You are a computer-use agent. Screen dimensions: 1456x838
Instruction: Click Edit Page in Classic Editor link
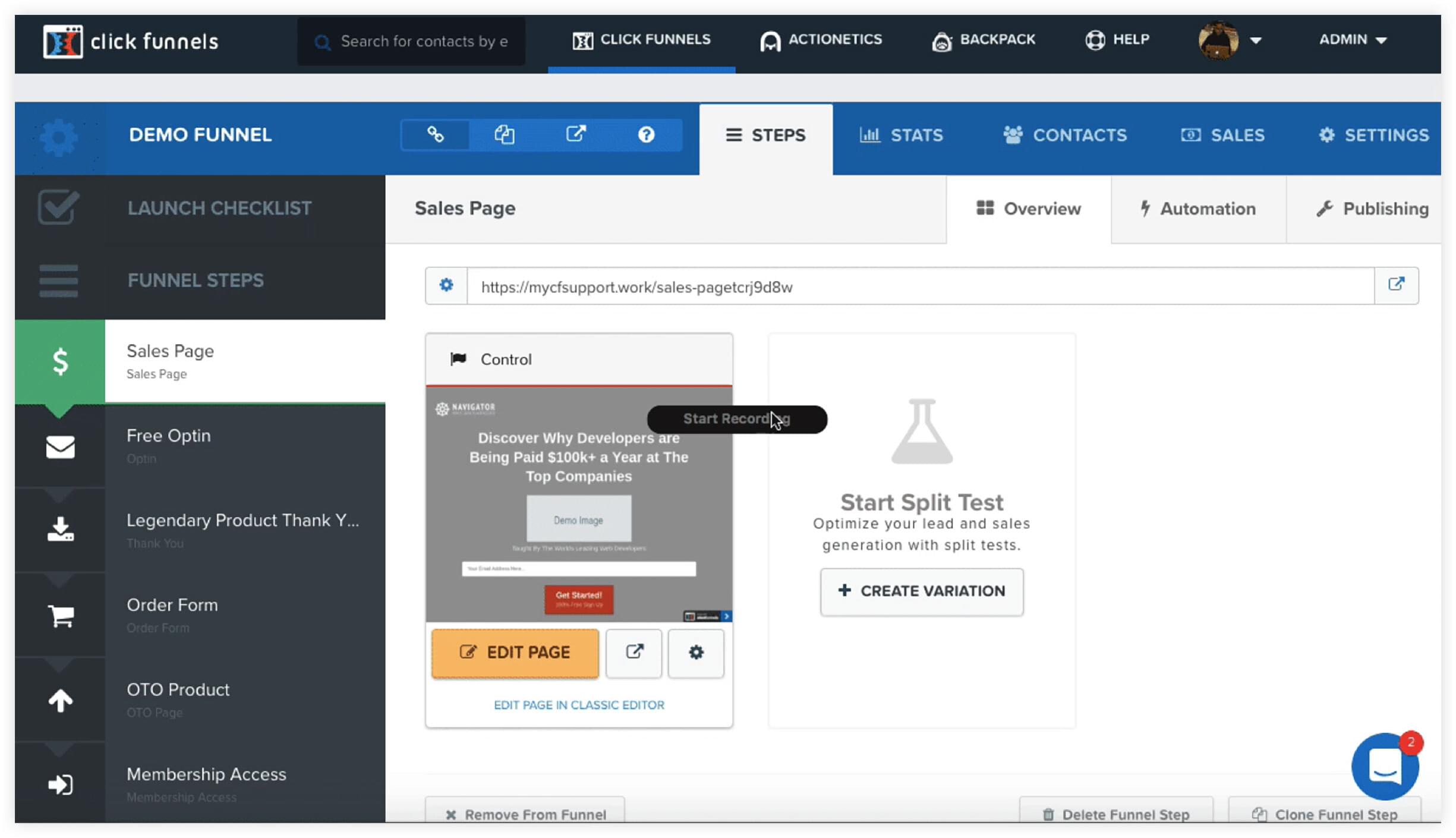click(x=579, y=705)
